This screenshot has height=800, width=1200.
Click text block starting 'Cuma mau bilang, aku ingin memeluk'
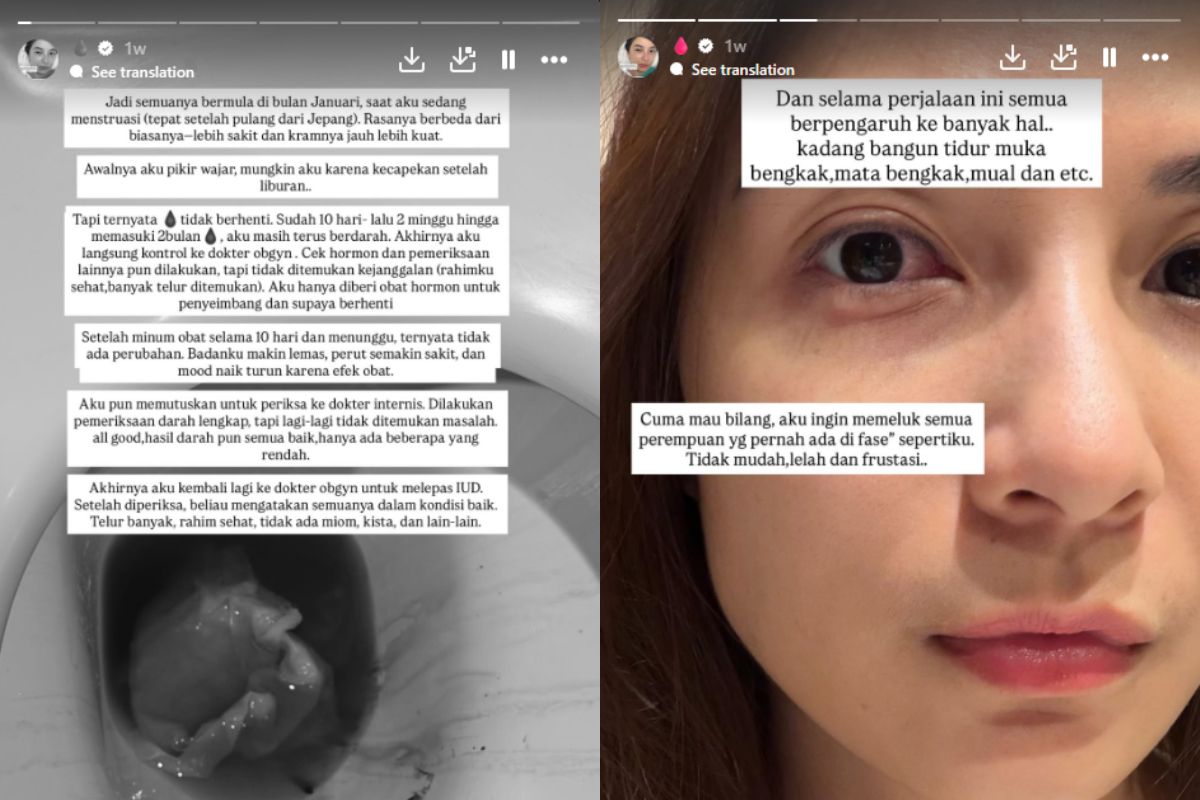click(x=809, y=439)
